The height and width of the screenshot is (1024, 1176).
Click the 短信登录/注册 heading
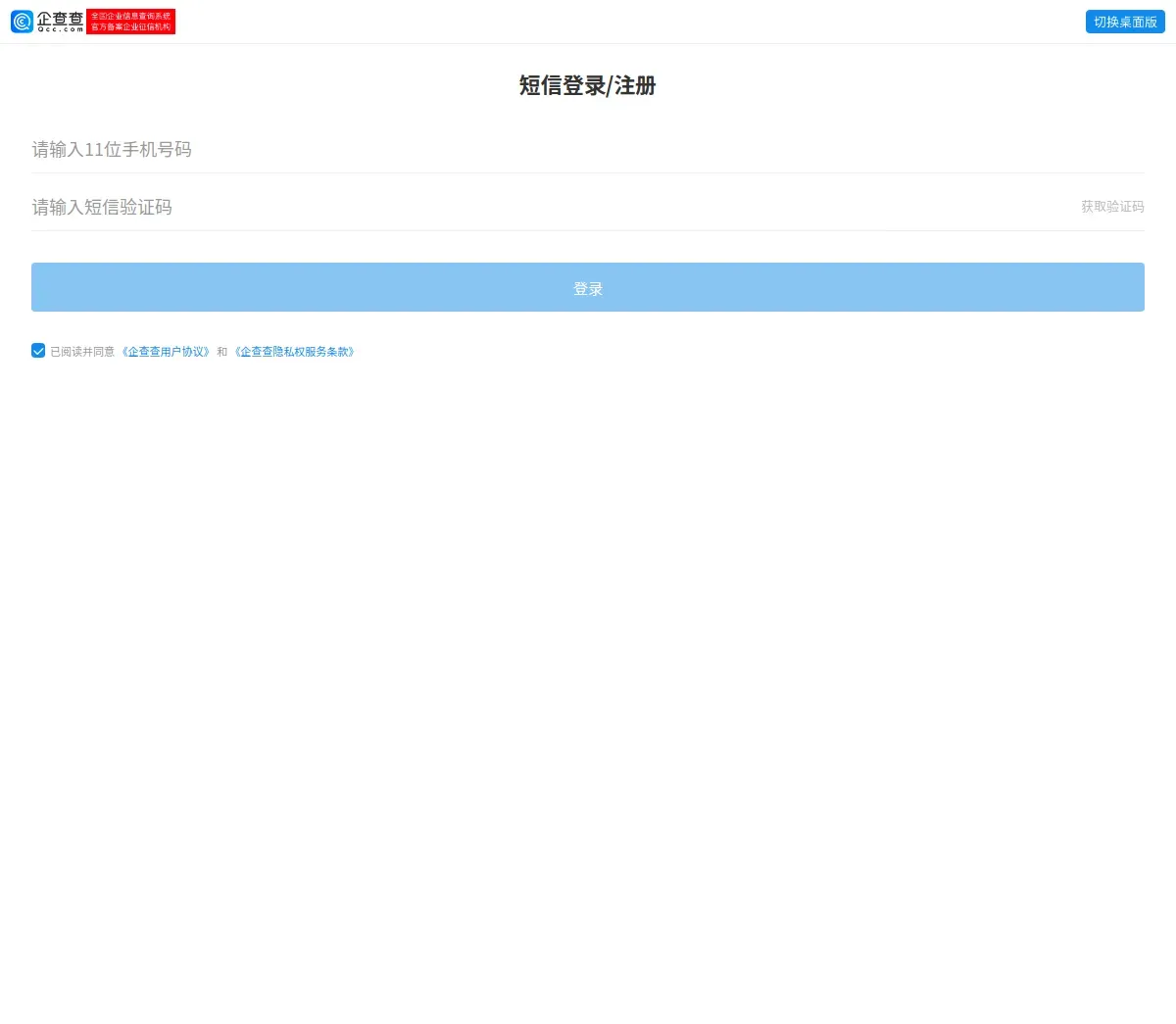(x=588, y=86)
